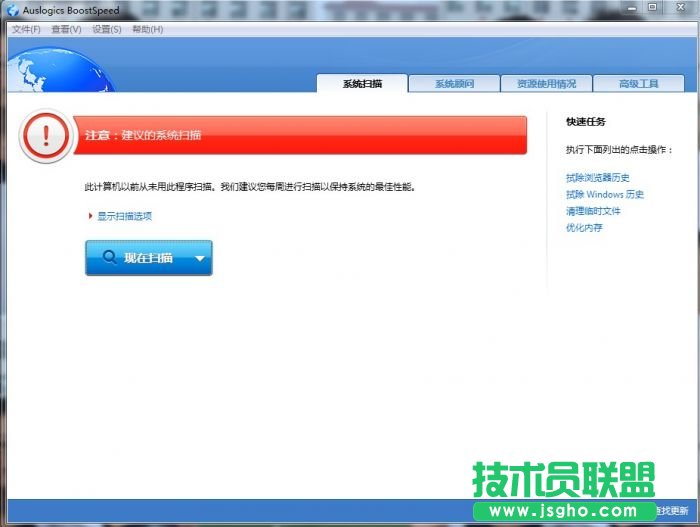Viewport: 700px width, 527px height.
Task: Click the 清除浏览器历史 quick task link
Action: [598, 178]
